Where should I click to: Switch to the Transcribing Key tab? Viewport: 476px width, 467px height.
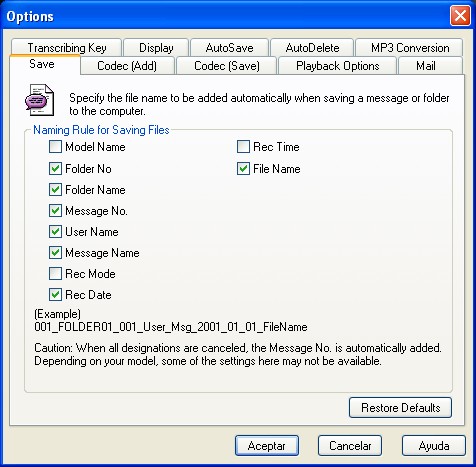click(x=66, y=47)
